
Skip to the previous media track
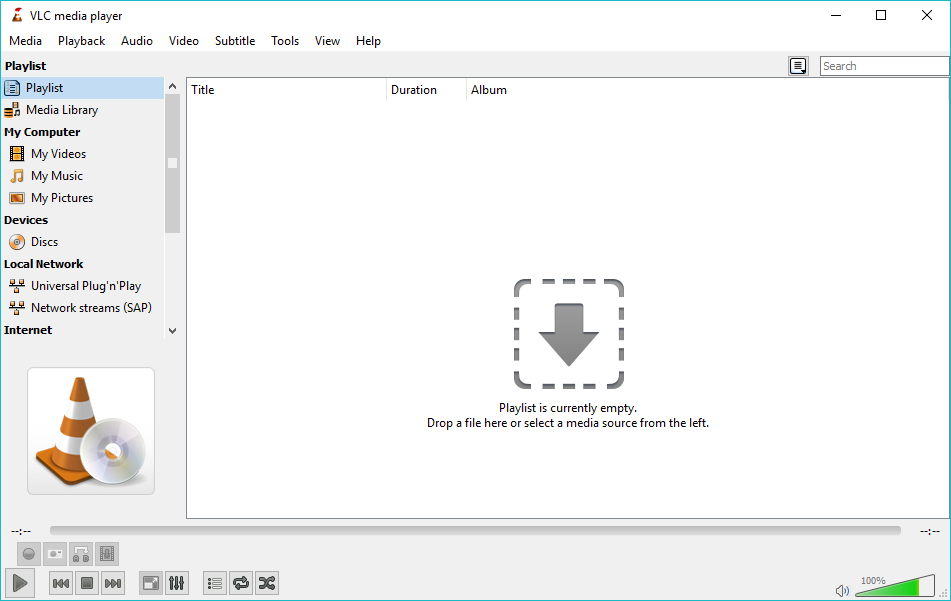point(61,583)
